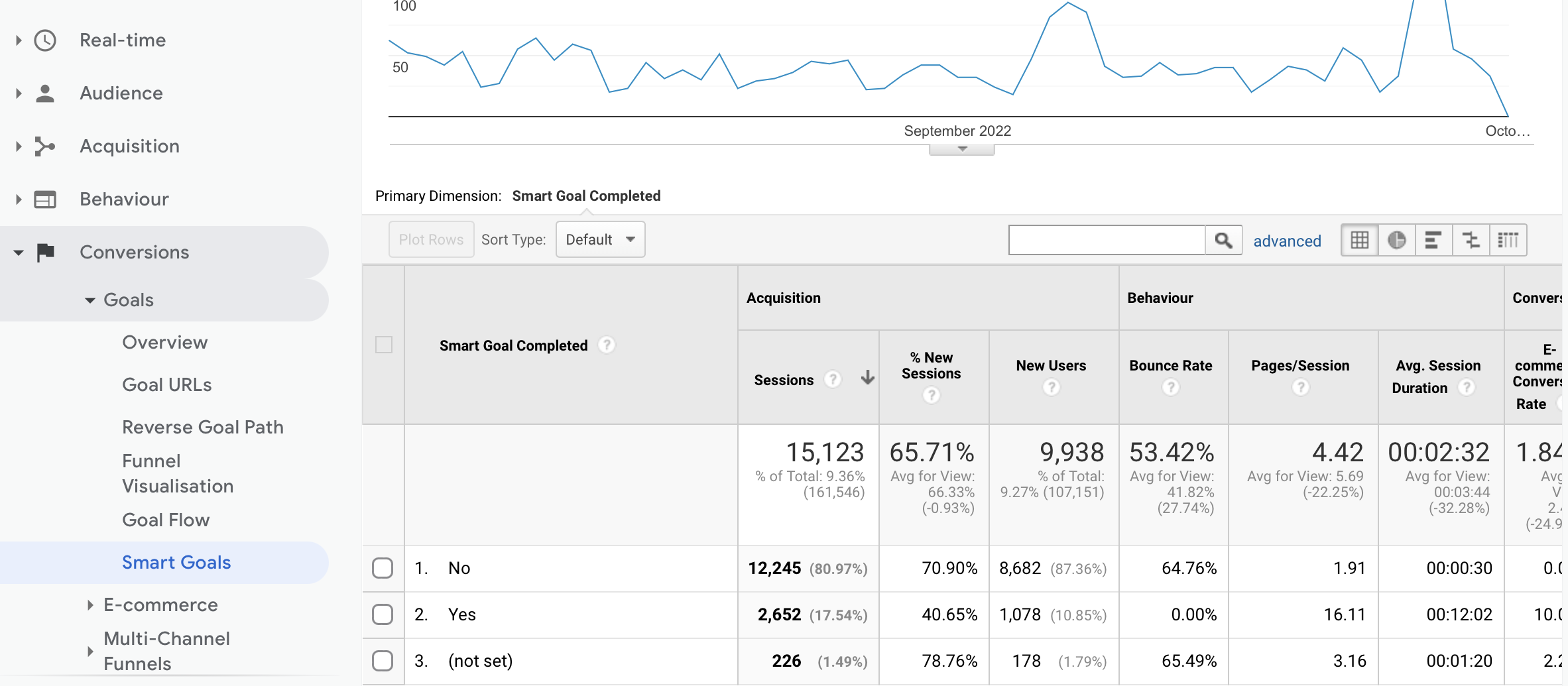Switch to the Pivot table view
Viewport: 1568px width, 686px height.
1508,240
